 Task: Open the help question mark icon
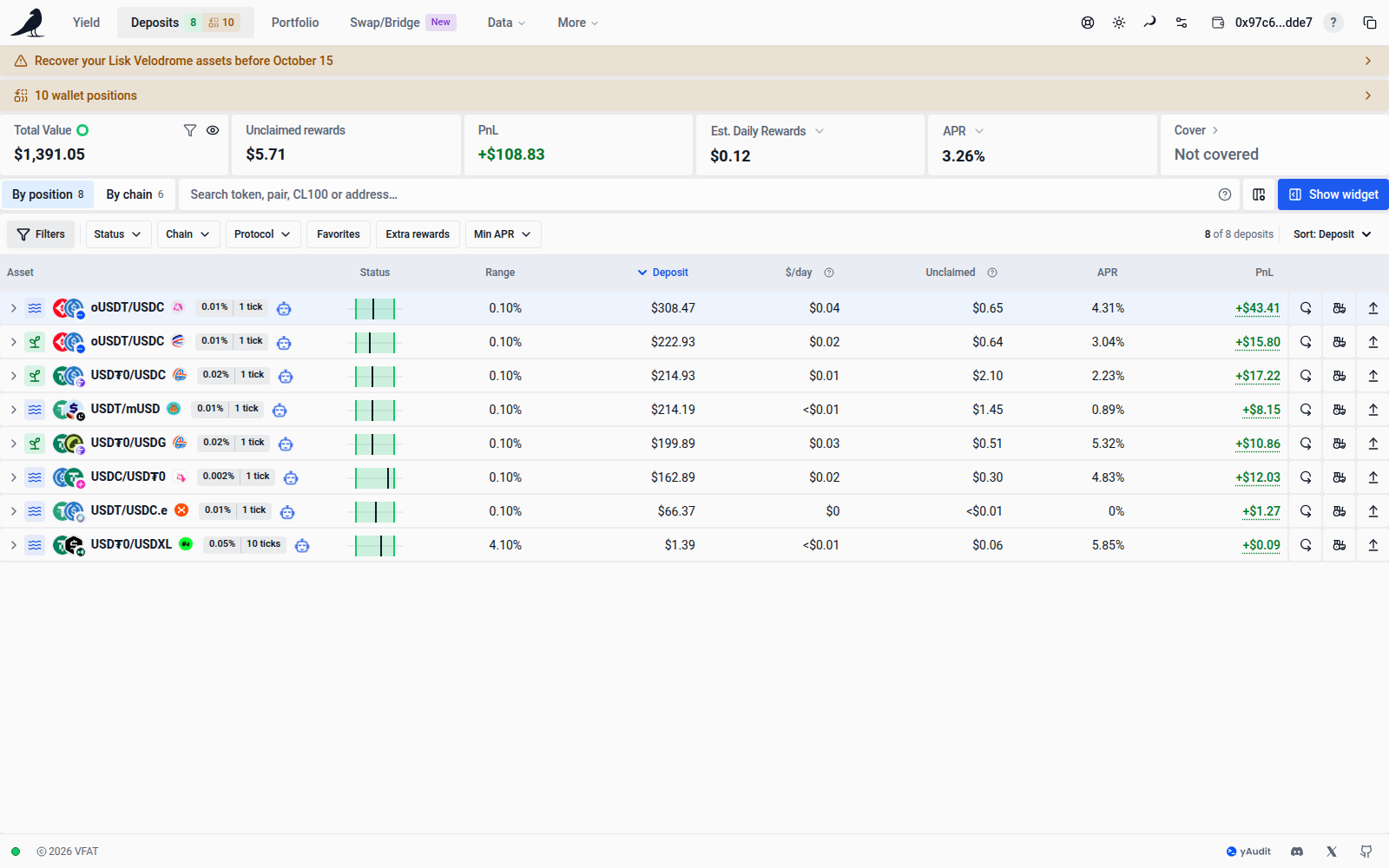(x=1333, y=23)
